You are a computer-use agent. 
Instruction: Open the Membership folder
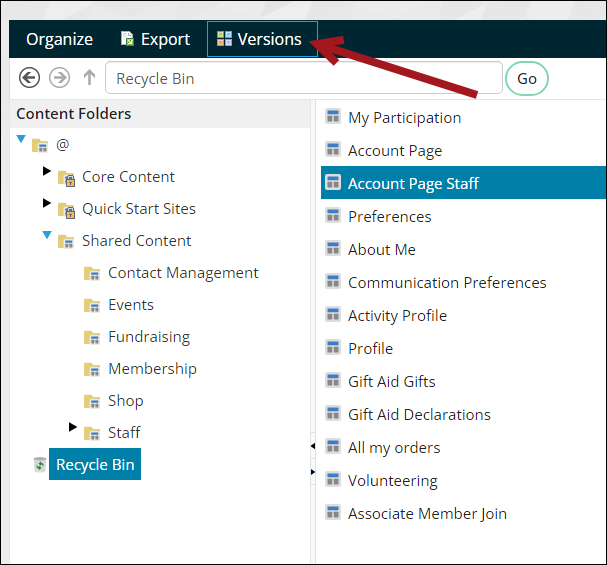coord(153,369)
